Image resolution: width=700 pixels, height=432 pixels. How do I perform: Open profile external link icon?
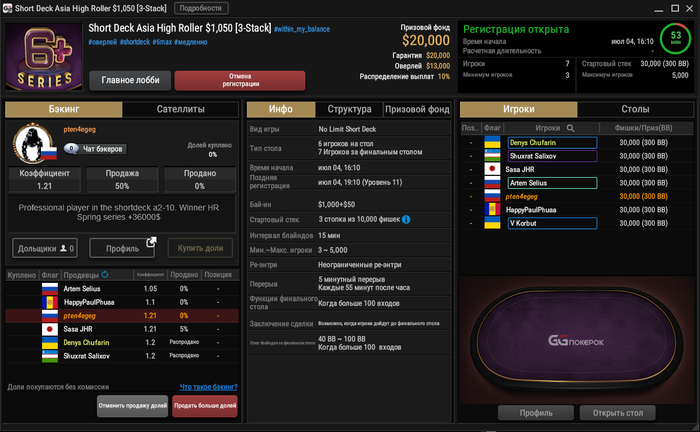click(151, 242)
